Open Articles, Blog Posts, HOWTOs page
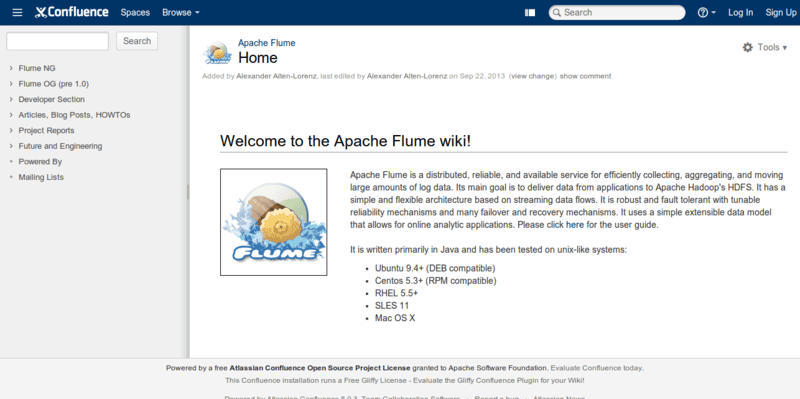The width and height of the screenshot is (800, 399). (x=74, y=115)
